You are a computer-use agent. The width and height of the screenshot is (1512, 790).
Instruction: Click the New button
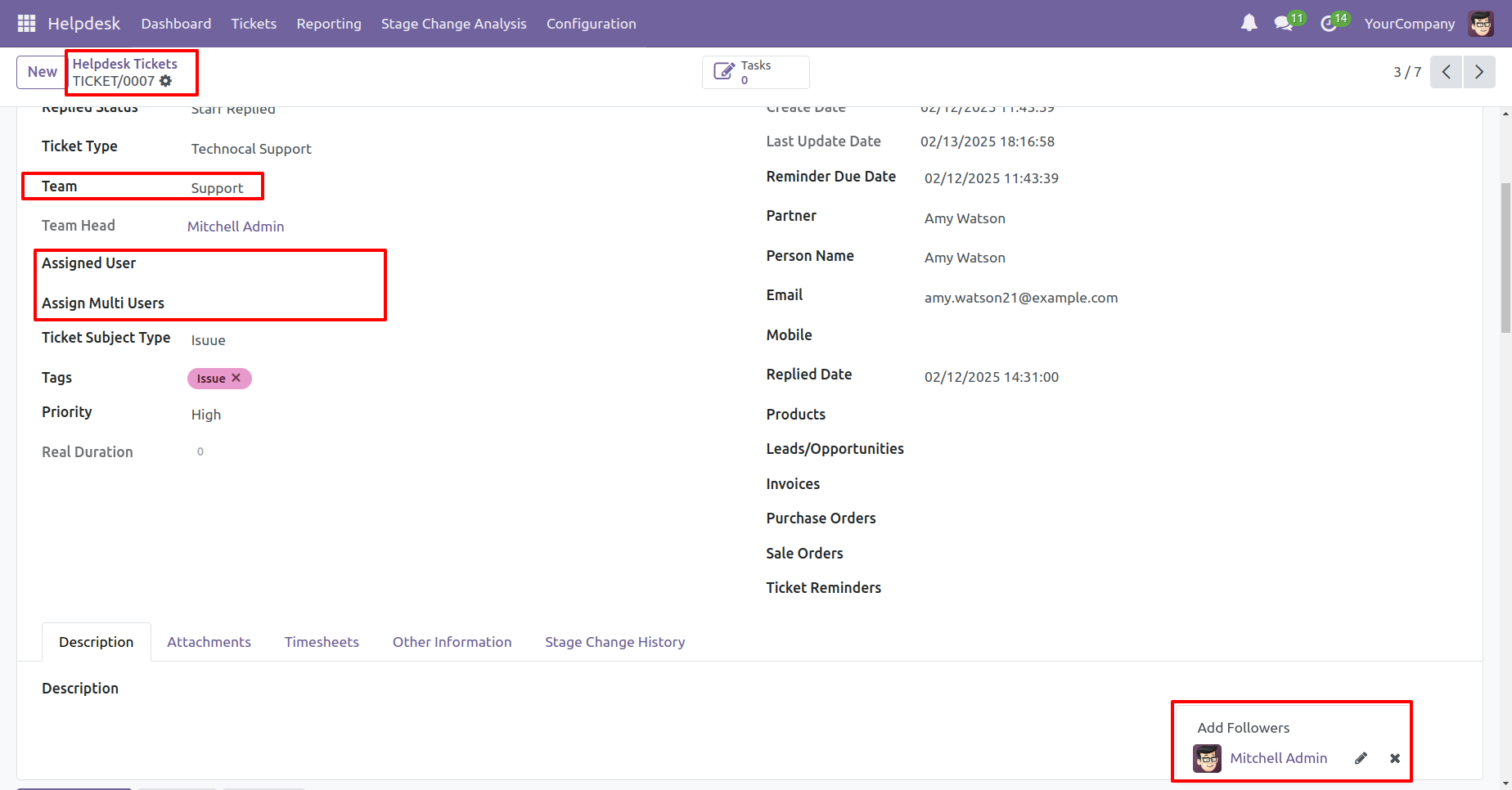point(42,72)
